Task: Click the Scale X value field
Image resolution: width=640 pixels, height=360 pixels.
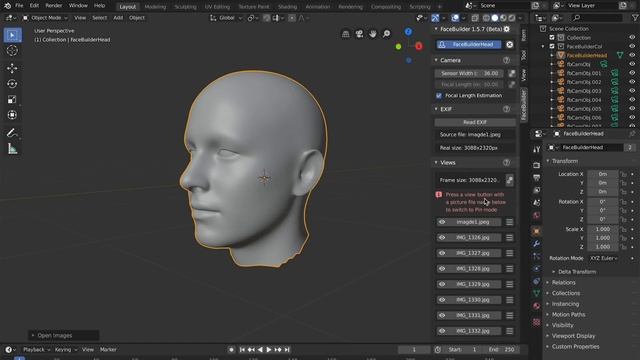Action: point(602,229)
